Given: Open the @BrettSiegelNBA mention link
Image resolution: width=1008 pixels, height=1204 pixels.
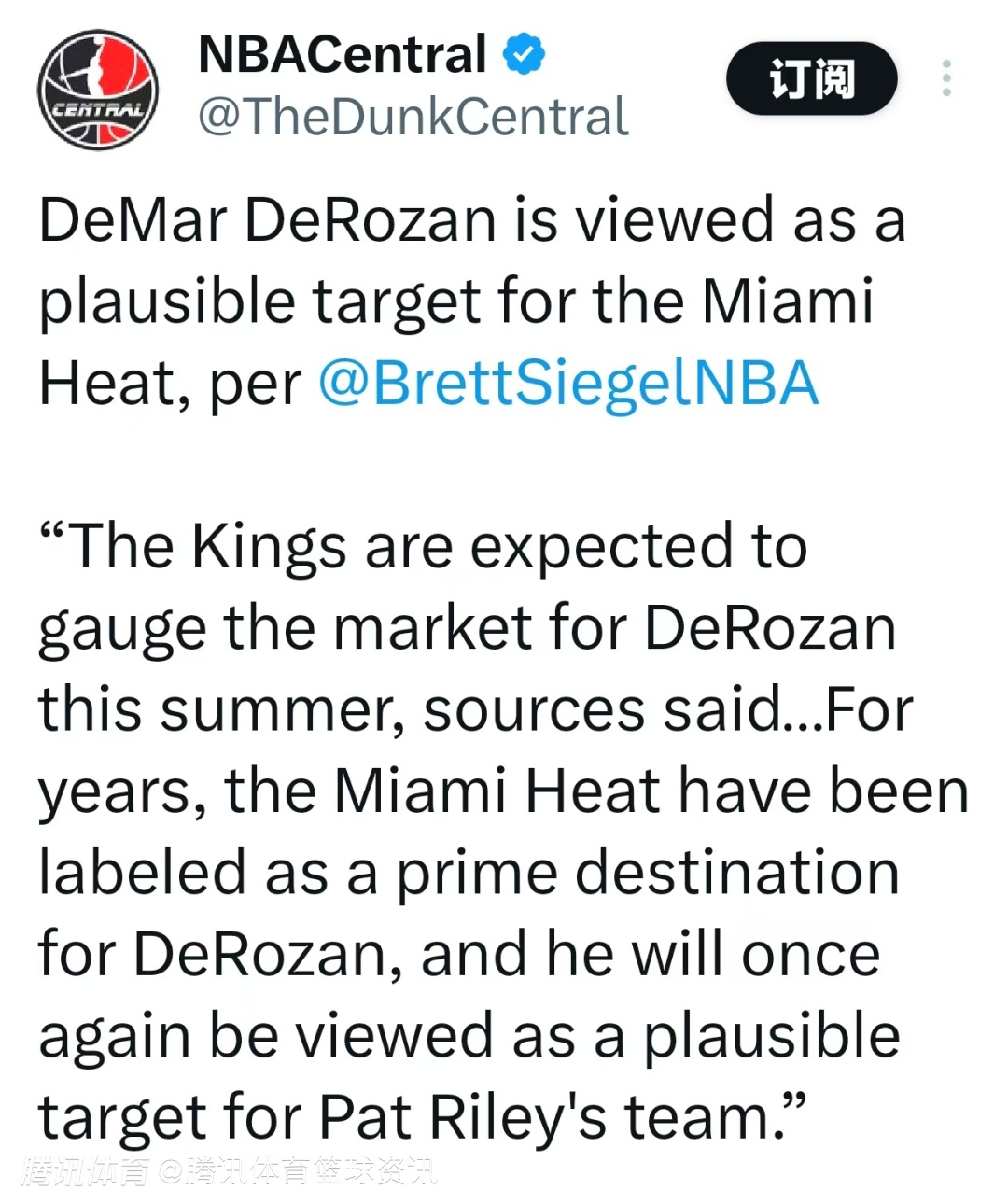Looking at the screenshot, I should [x=568, y=384].
